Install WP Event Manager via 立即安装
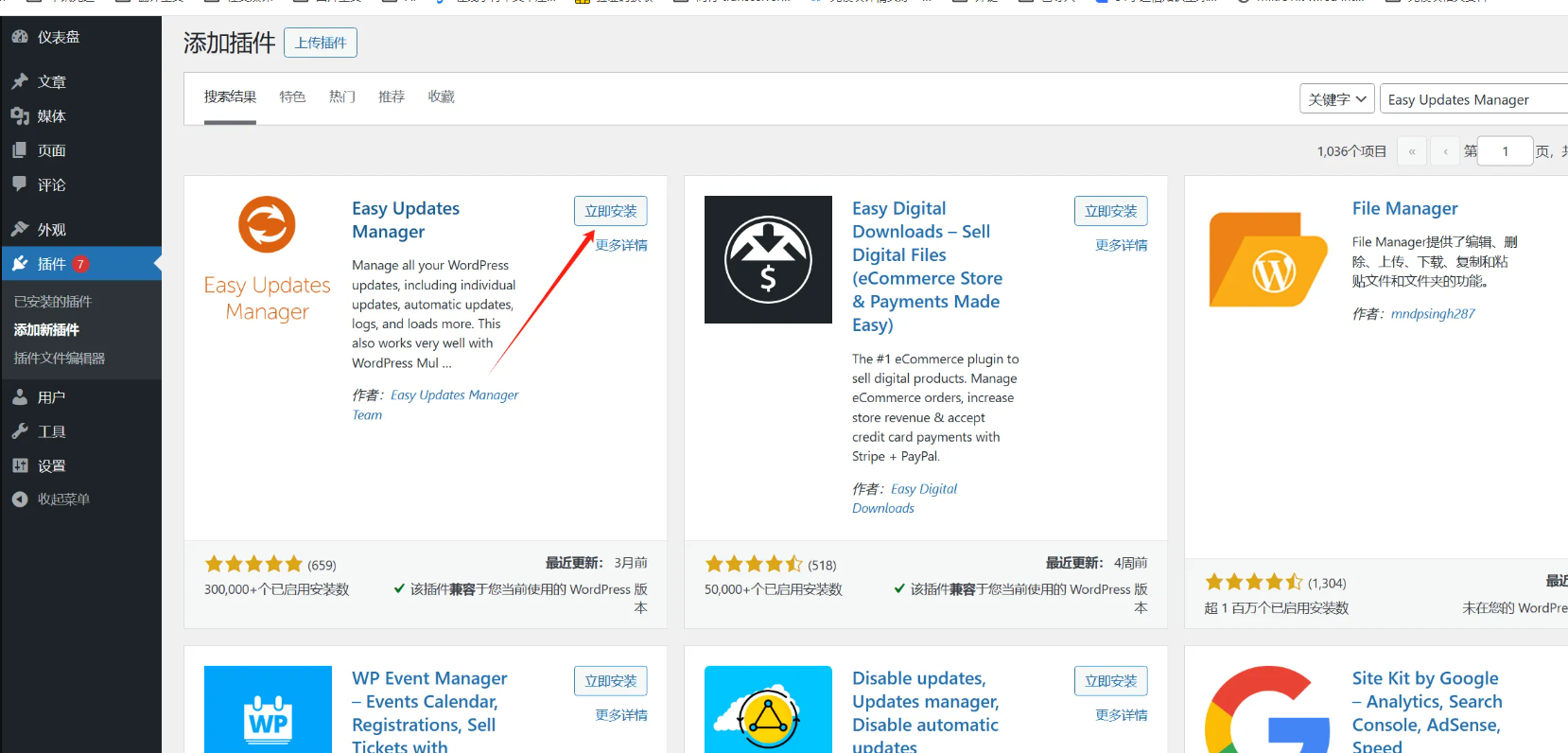This screenshot has width=1568, height=753. coord(611,681)
